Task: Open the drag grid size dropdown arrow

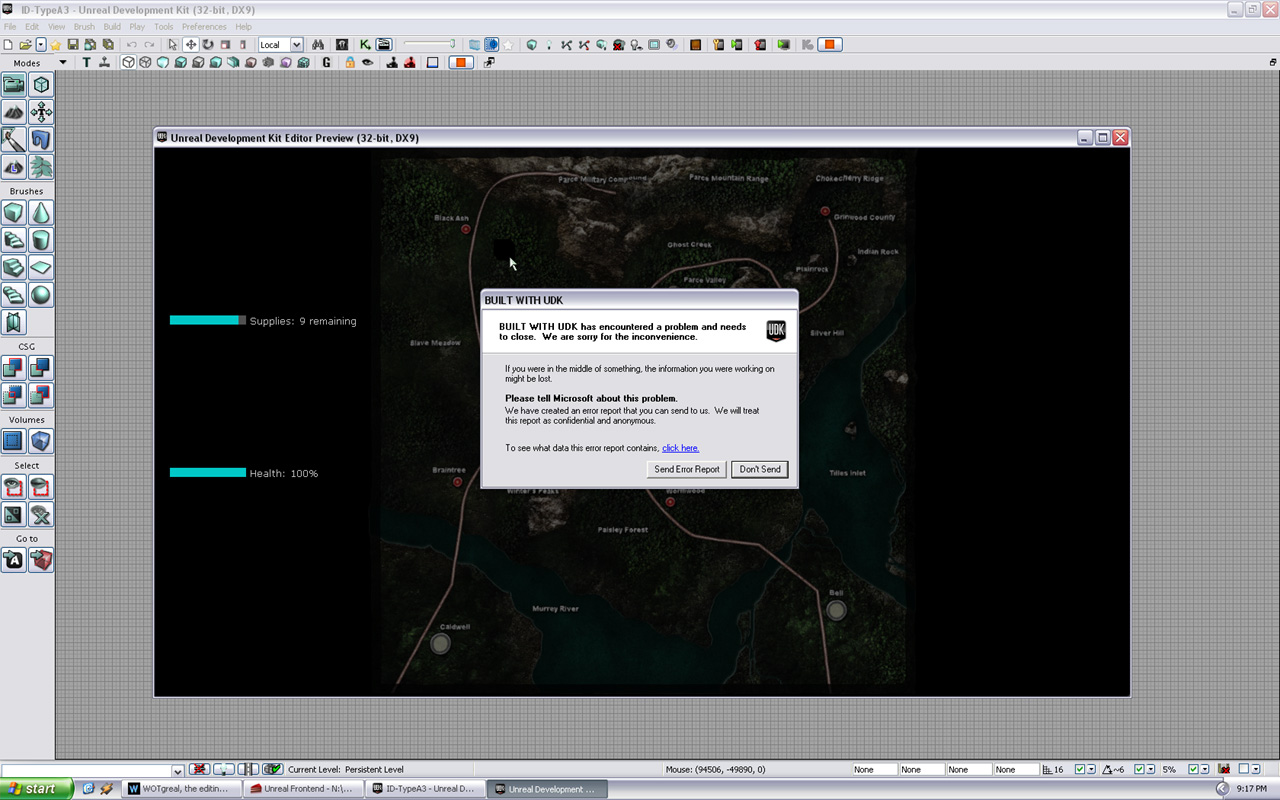Action: click(1091, 769)
